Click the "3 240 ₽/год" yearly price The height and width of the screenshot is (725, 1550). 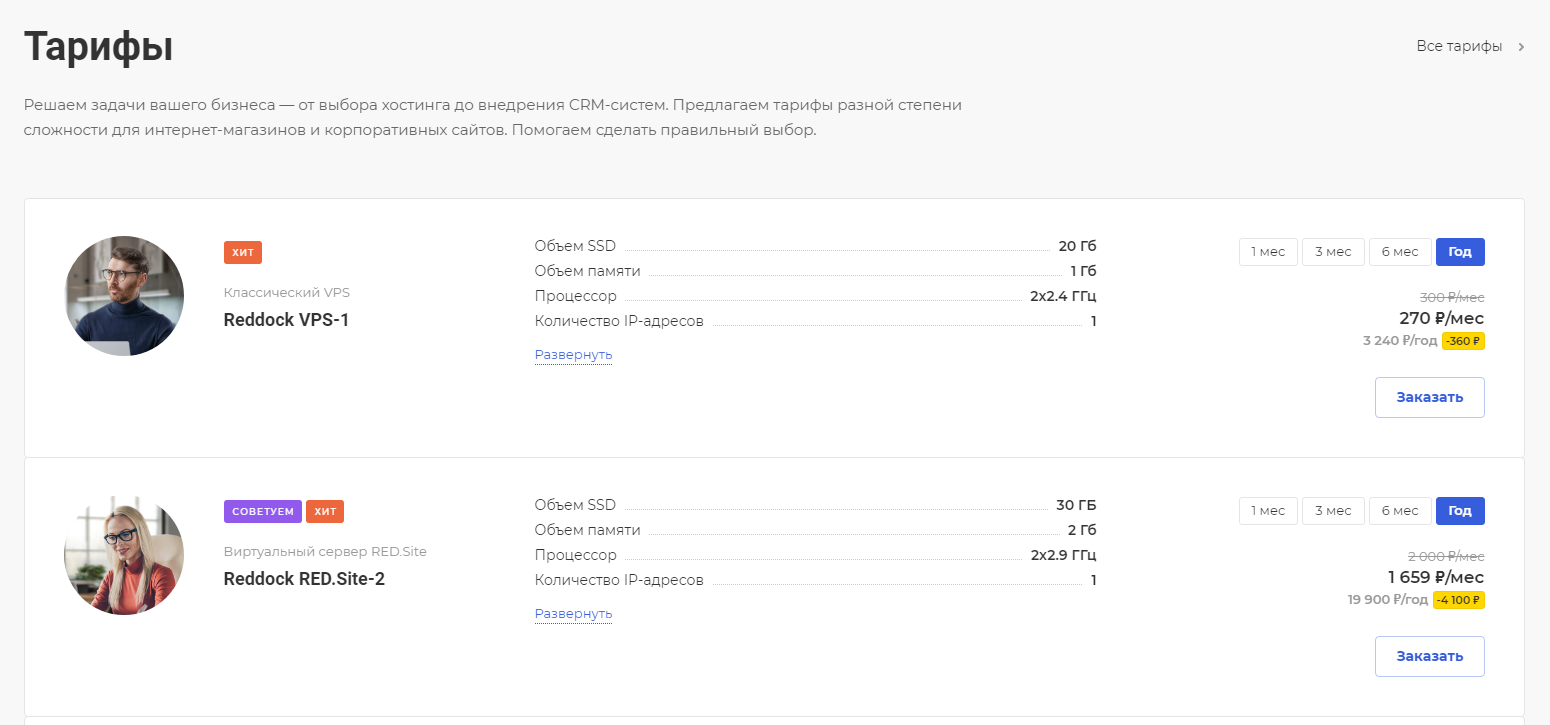1400,341
